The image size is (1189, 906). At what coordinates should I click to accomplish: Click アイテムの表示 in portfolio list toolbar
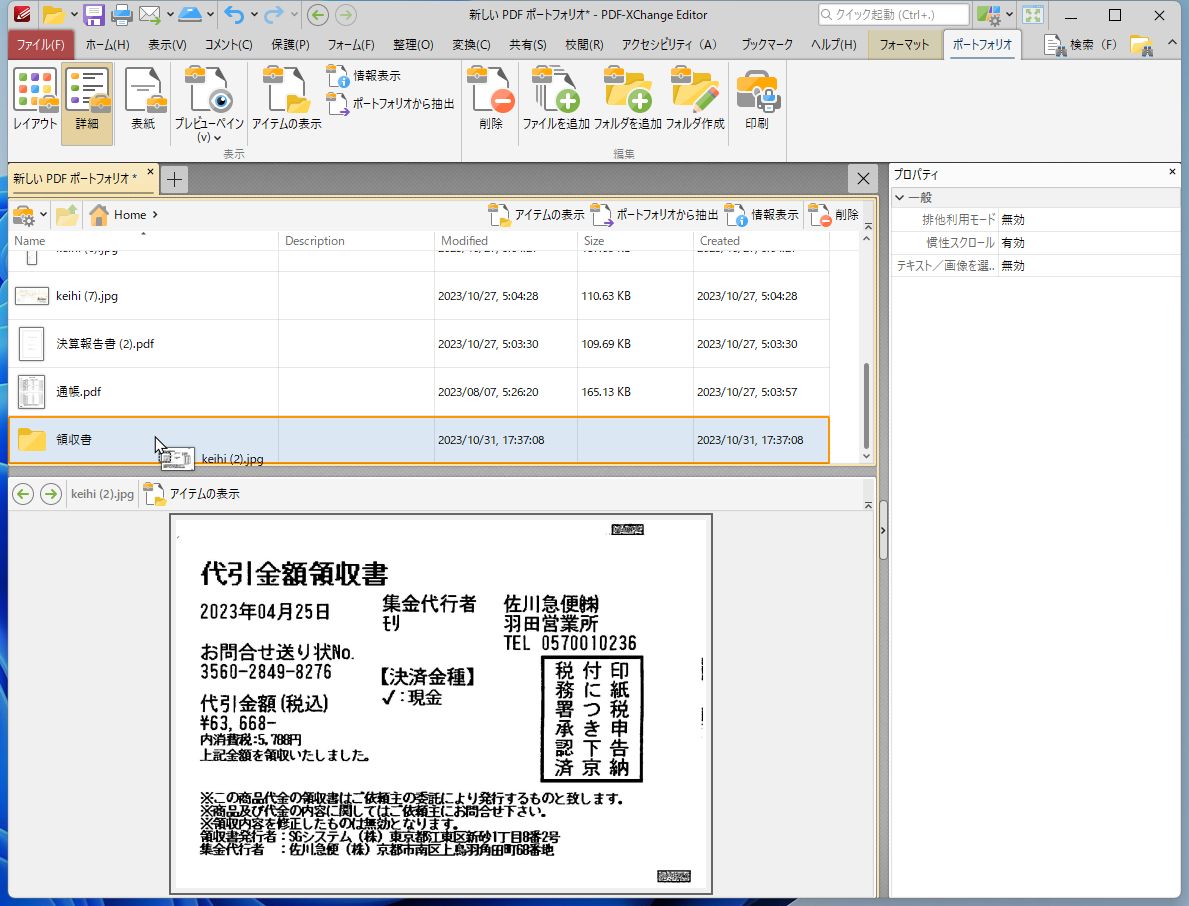[x=536, y=215]
